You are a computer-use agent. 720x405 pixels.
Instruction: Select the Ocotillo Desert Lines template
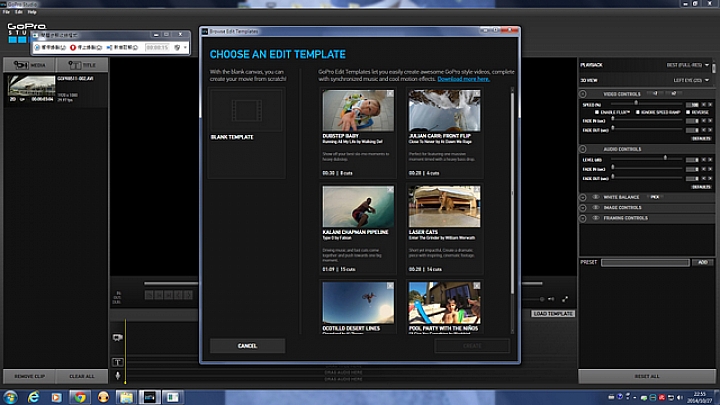358,303
